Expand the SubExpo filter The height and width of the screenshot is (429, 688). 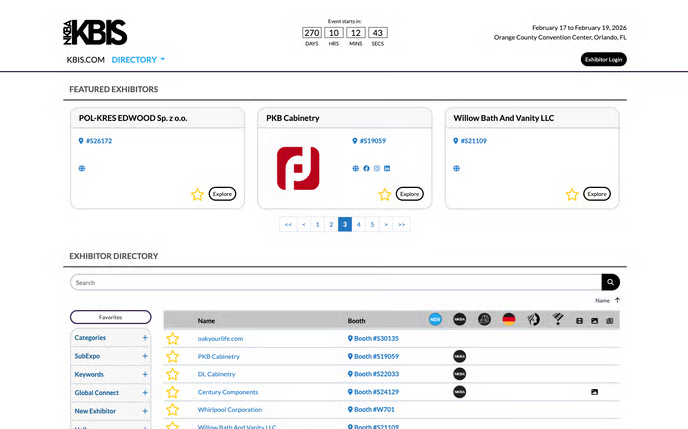pos(111,356)
